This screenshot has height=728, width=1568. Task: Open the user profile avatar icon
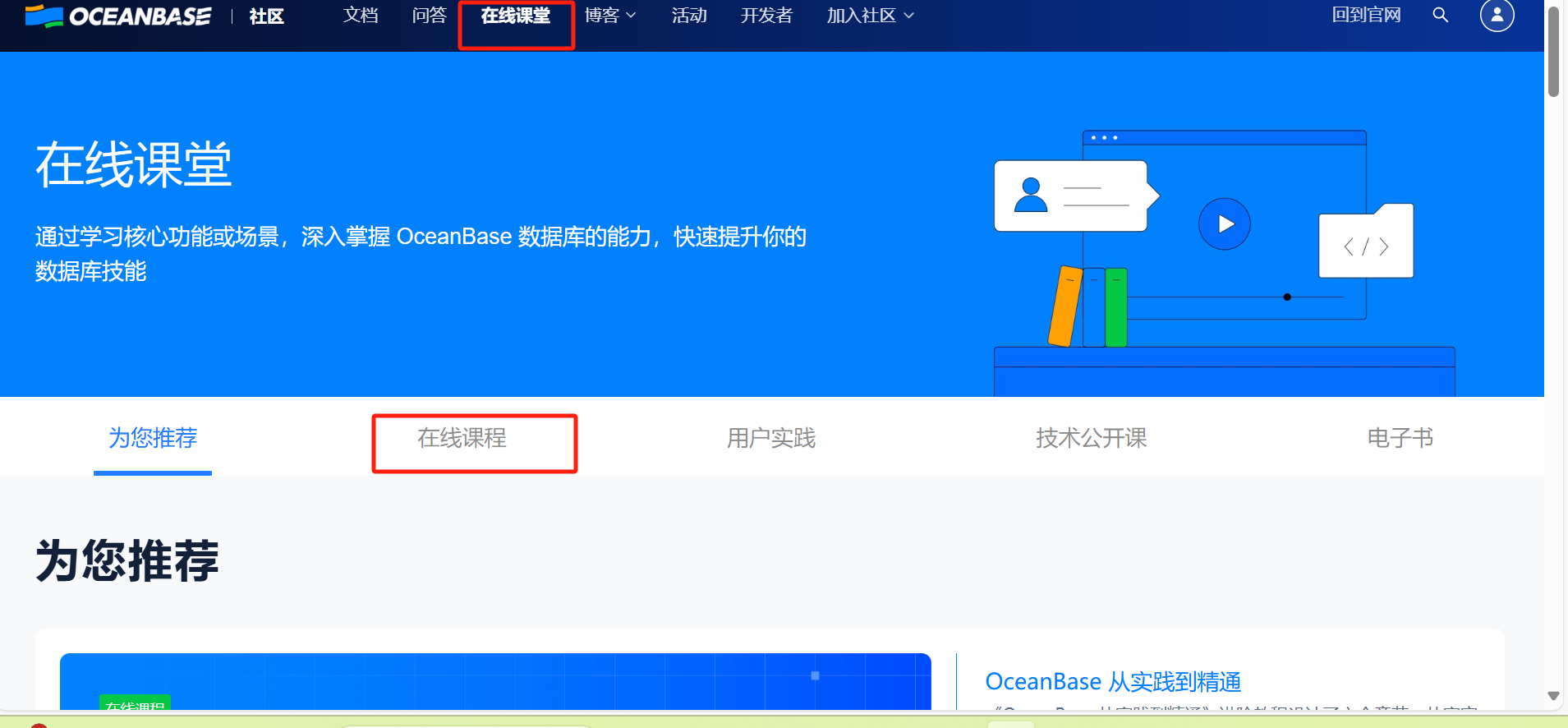(1497, 15)
